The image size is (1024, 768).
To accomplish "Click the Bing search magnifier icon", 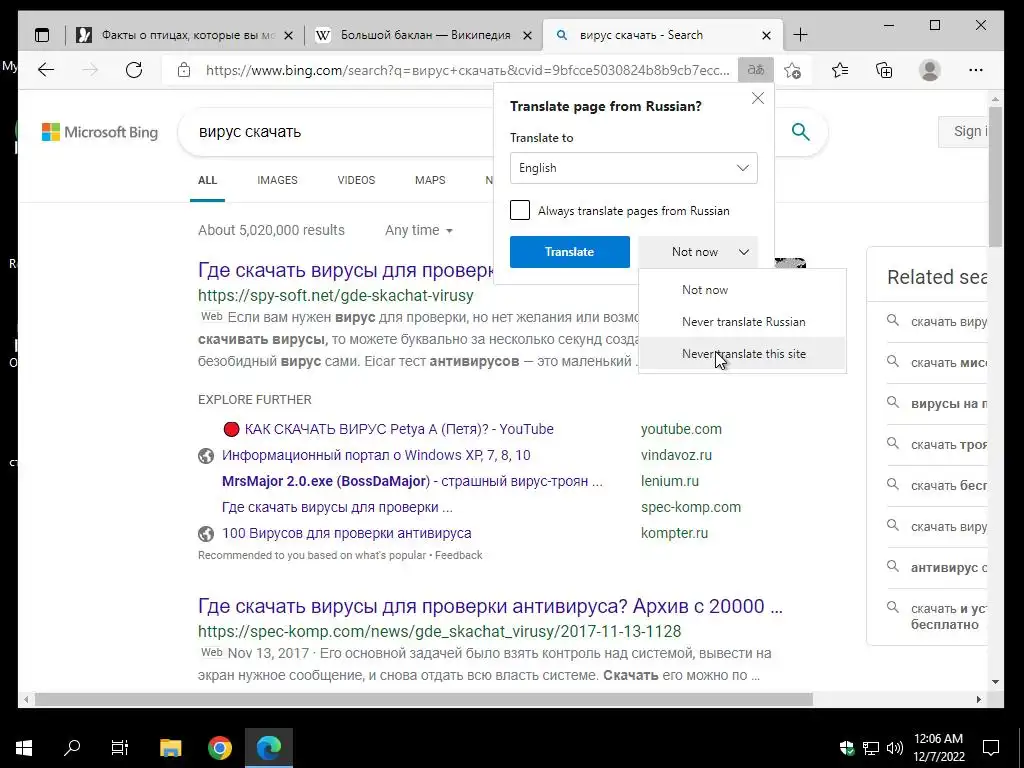I will [x=801, y=132].
